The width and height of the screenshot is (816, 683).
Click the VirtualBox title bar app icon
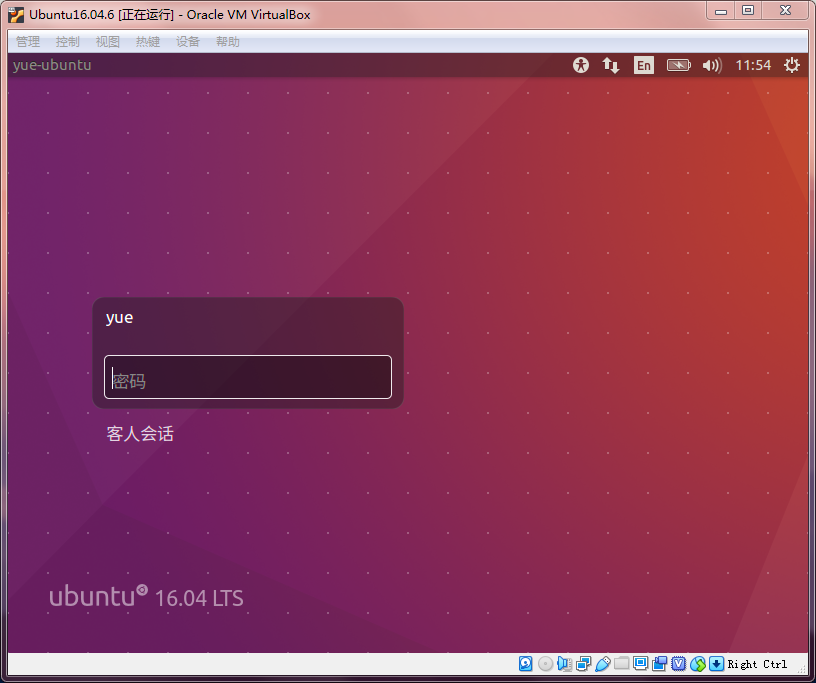16,15
